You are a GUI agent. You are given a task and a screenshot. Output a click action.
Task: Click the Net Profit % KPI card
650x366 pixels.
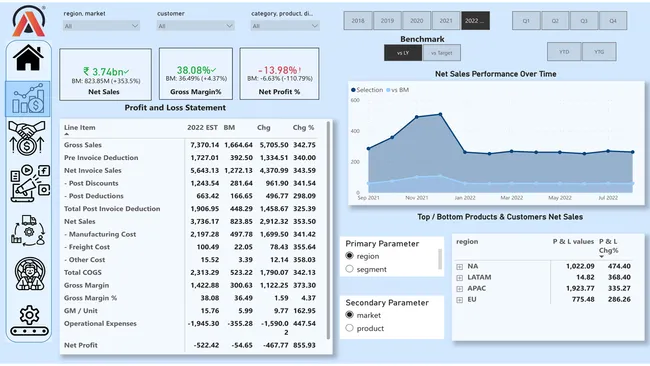click(279, 74)
